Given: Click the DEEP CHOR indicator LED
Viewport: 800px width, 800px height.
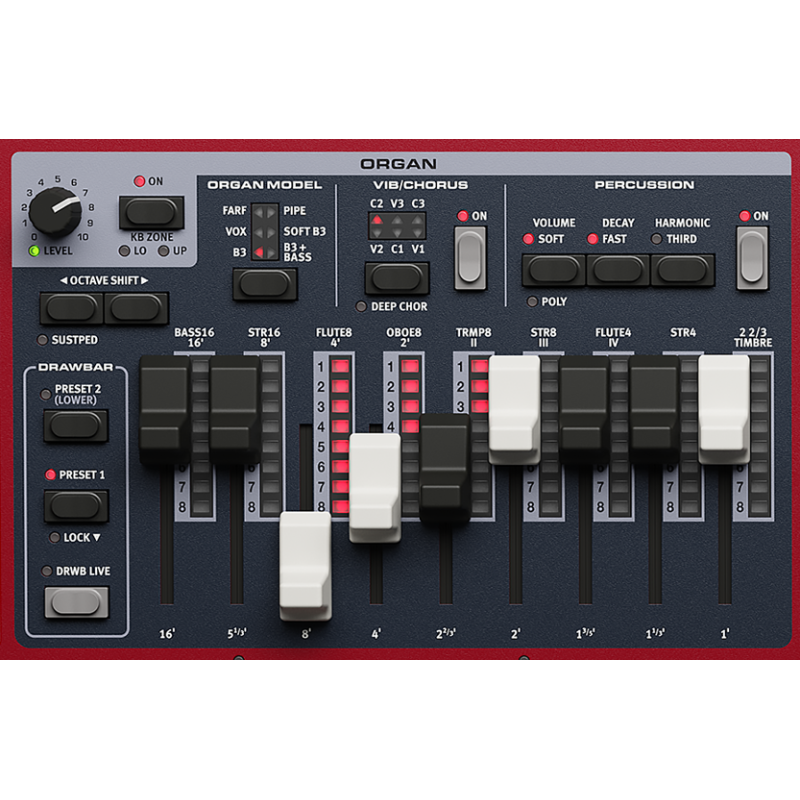Looking at the screenshot, I should pyautogui.click(x=361, y=307).
